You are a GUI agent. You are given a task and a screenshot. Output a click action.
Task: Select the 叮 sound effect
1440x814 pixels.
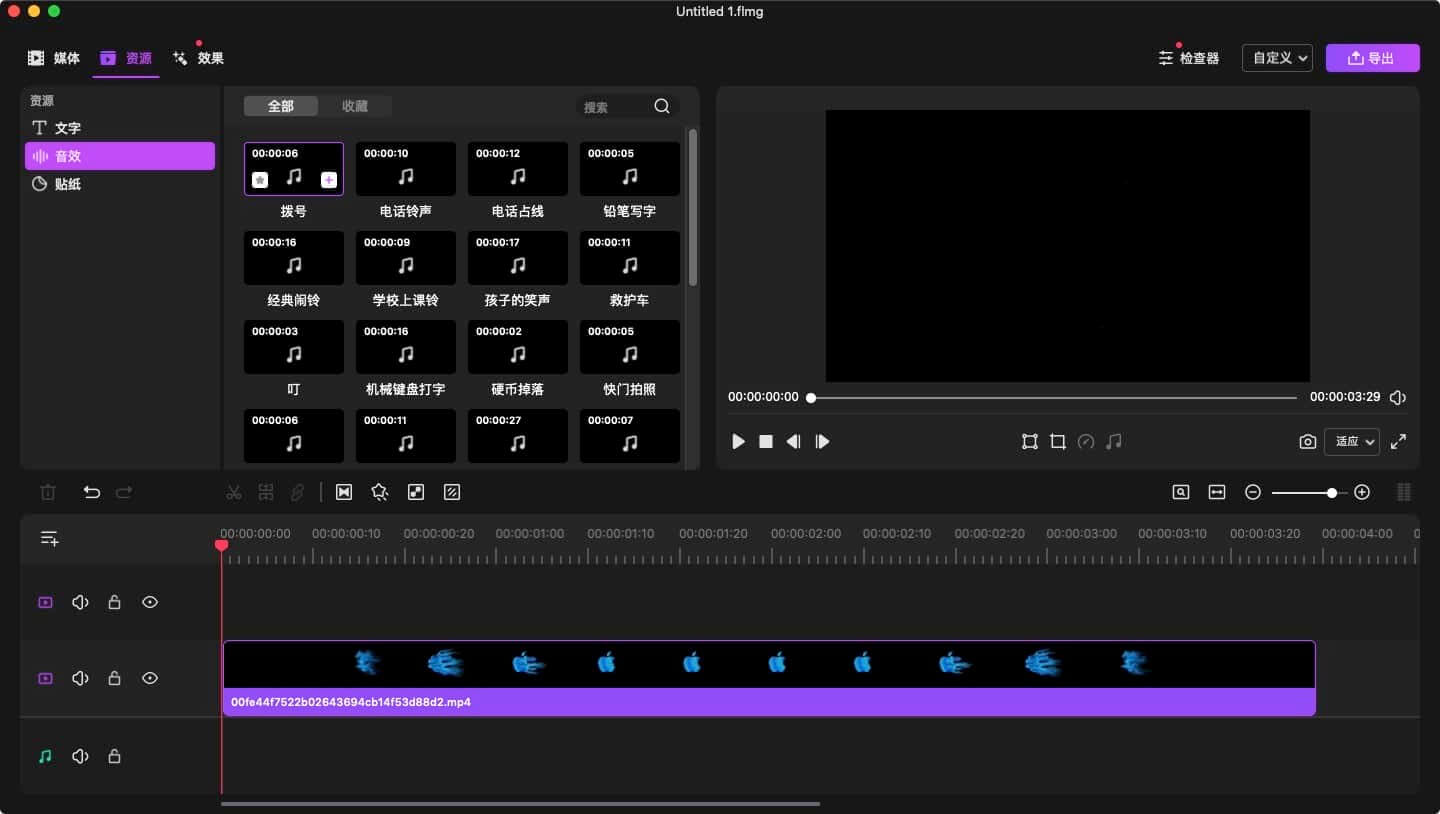[x=294, y=347]
